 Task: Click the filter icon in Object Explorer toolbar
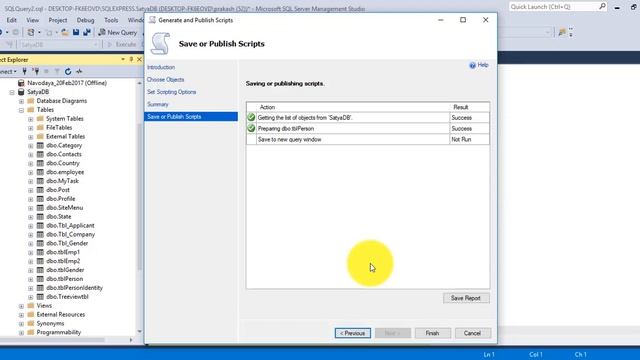[57, 71]
